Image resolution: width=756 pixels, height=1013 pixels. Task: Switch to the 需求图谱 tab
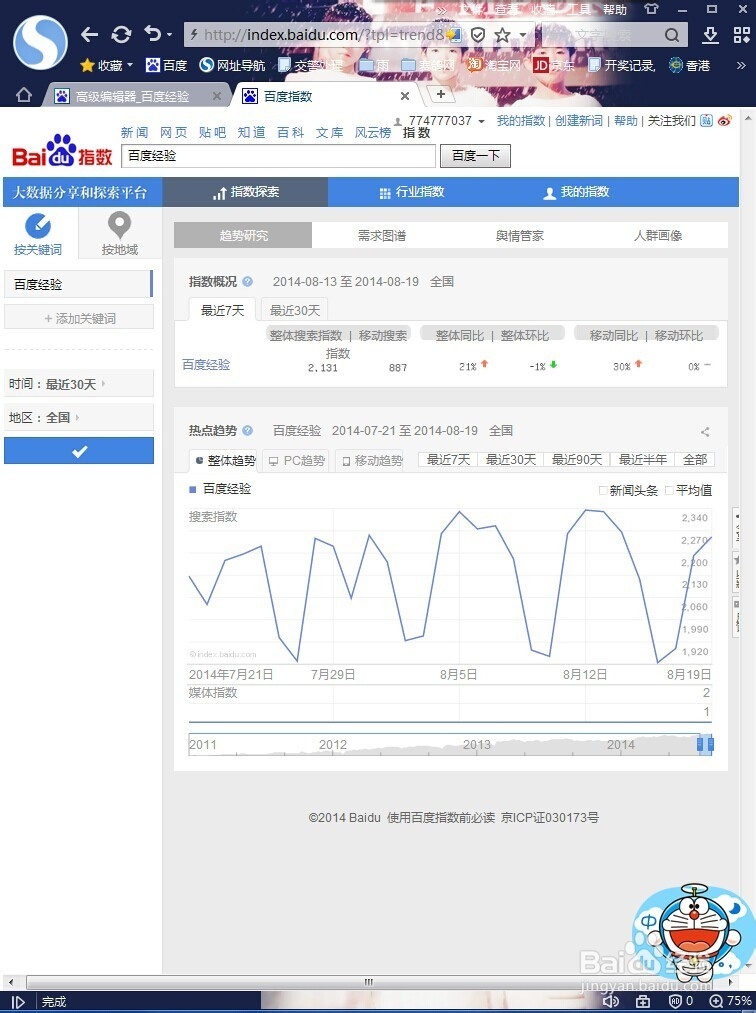[381, 235]
